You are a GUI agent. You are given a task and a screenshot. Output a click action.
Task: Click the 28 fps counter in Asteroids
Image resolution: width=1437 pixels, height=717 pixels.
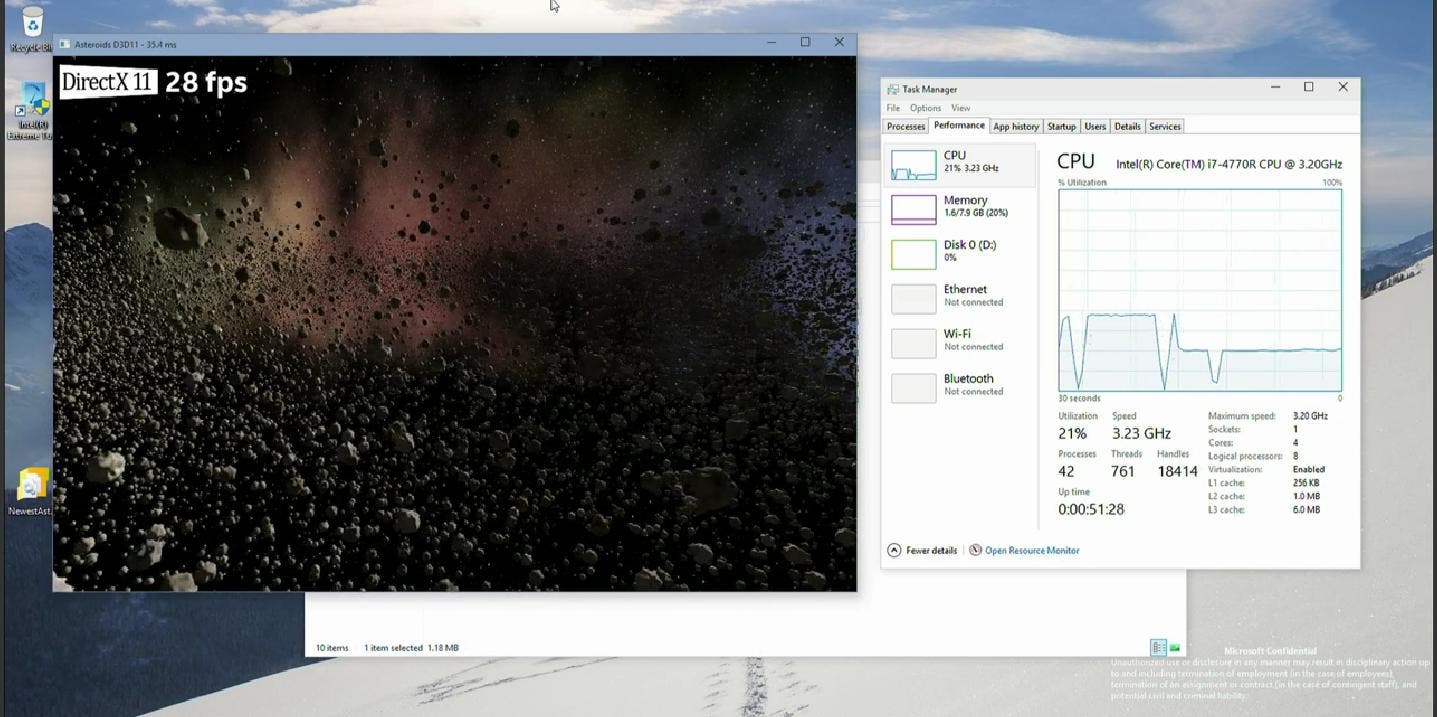click(205, 82)
